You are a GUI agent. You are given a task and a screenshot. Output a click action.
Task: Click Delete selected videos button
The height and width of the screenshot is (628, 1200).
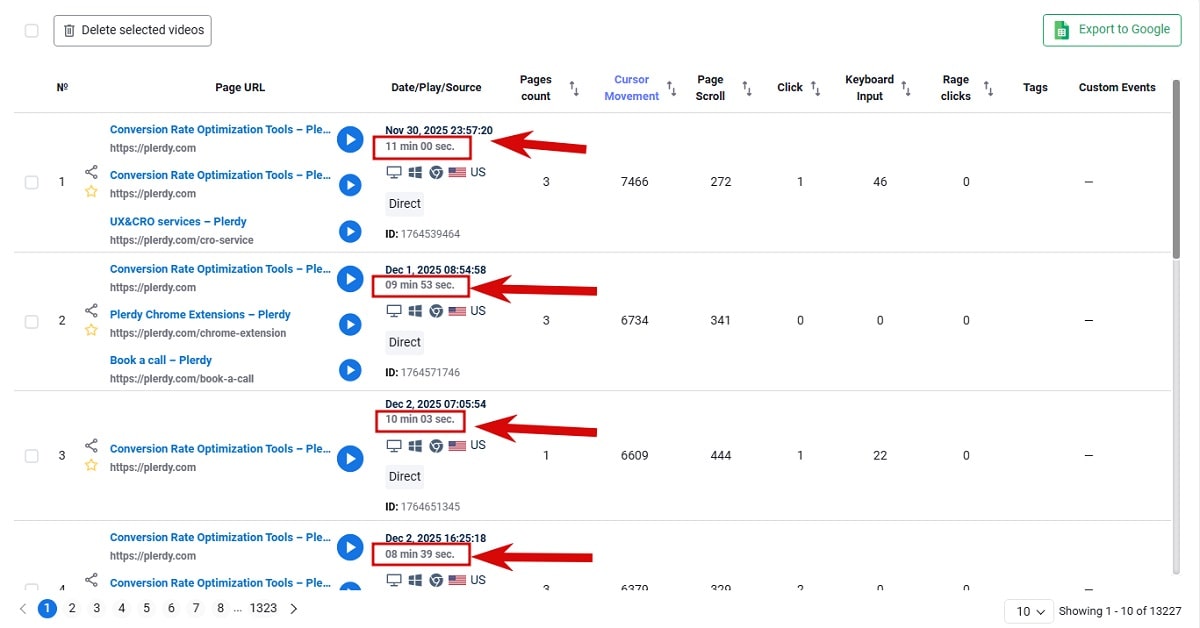pyautogui.click(x=132, y=31)
